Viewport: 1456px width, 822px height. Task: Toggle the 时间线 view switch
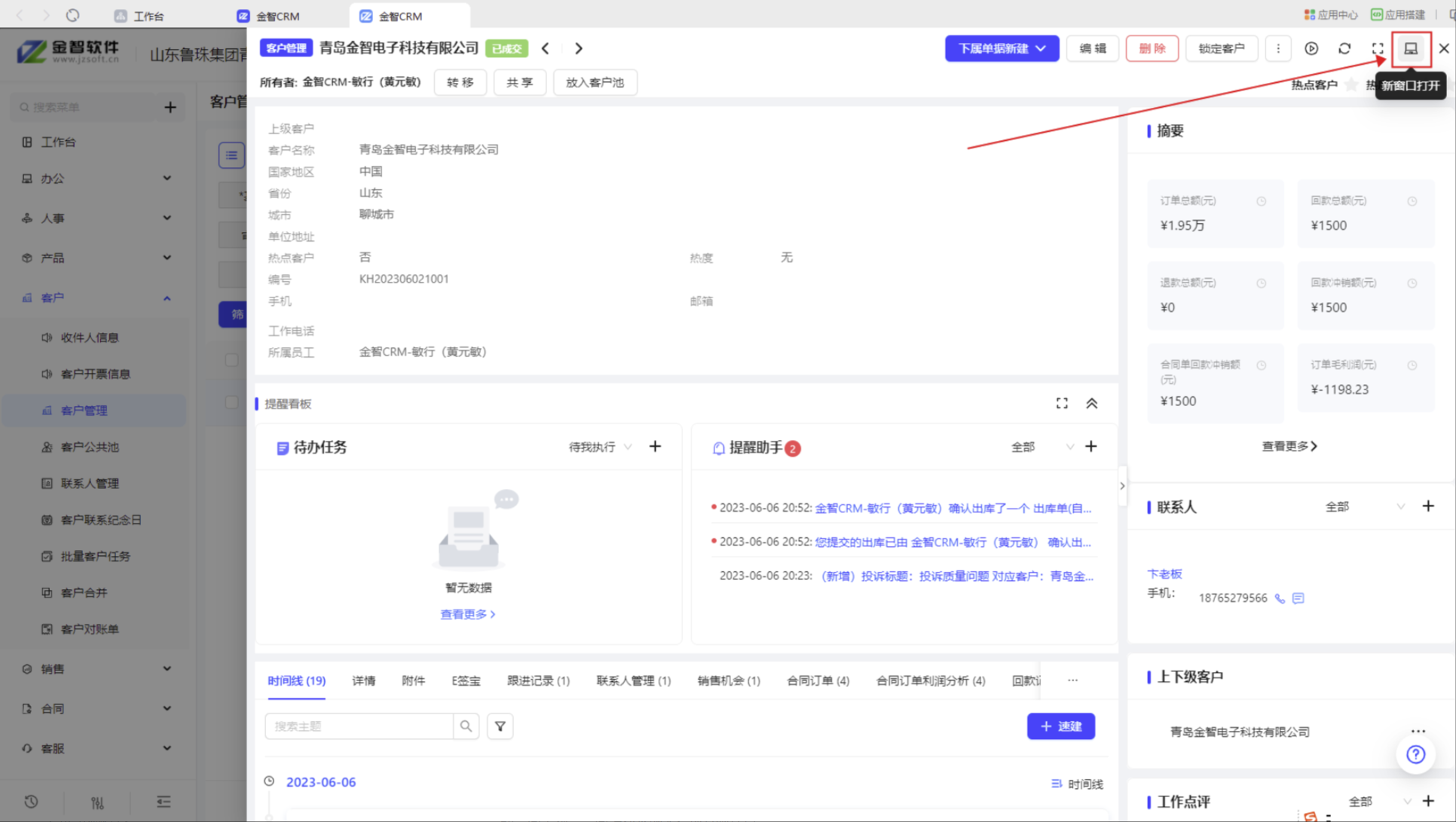point(1077,784)
